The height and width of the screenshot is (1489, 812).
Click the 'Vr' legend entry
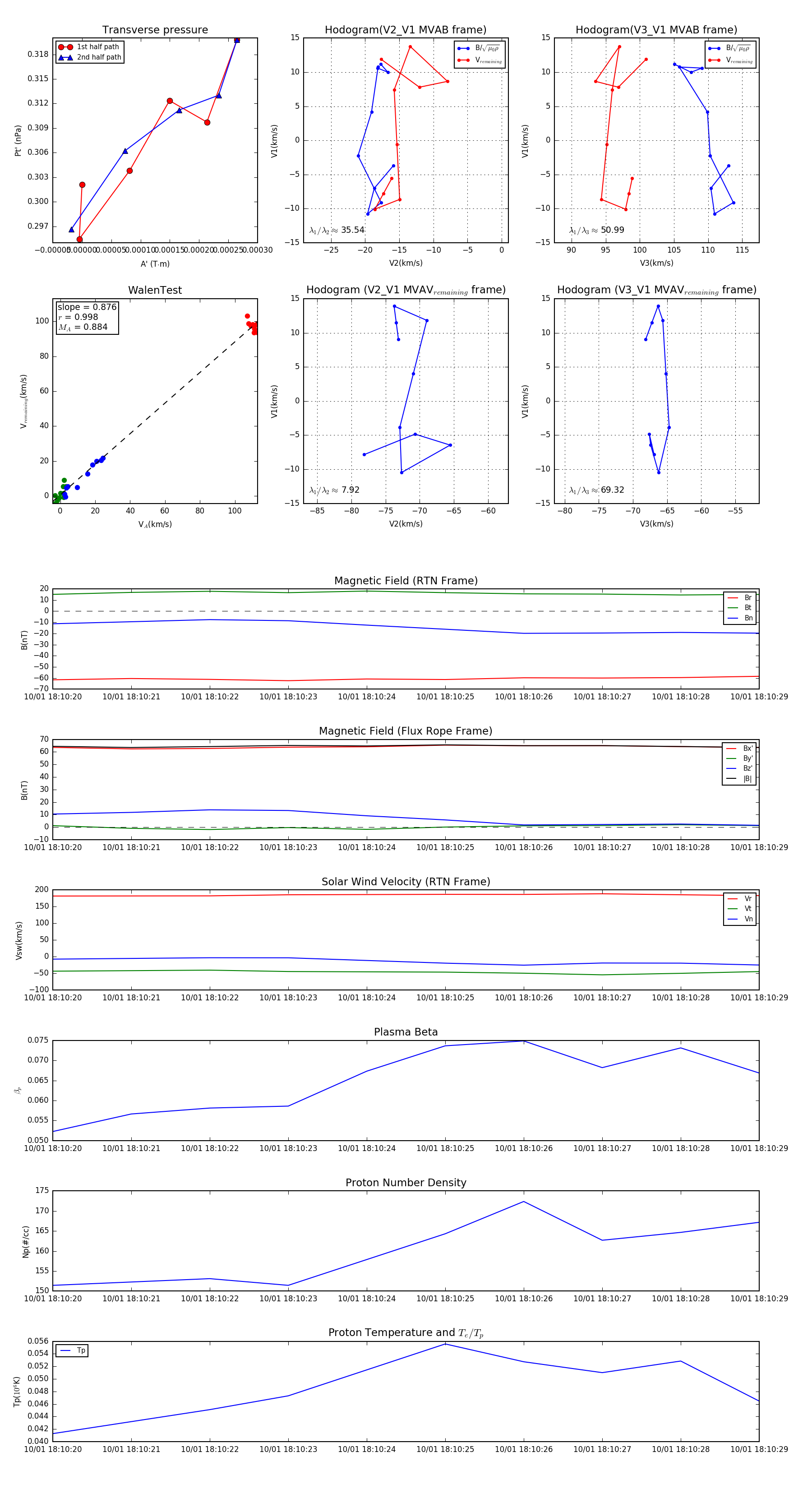point(741,899)
